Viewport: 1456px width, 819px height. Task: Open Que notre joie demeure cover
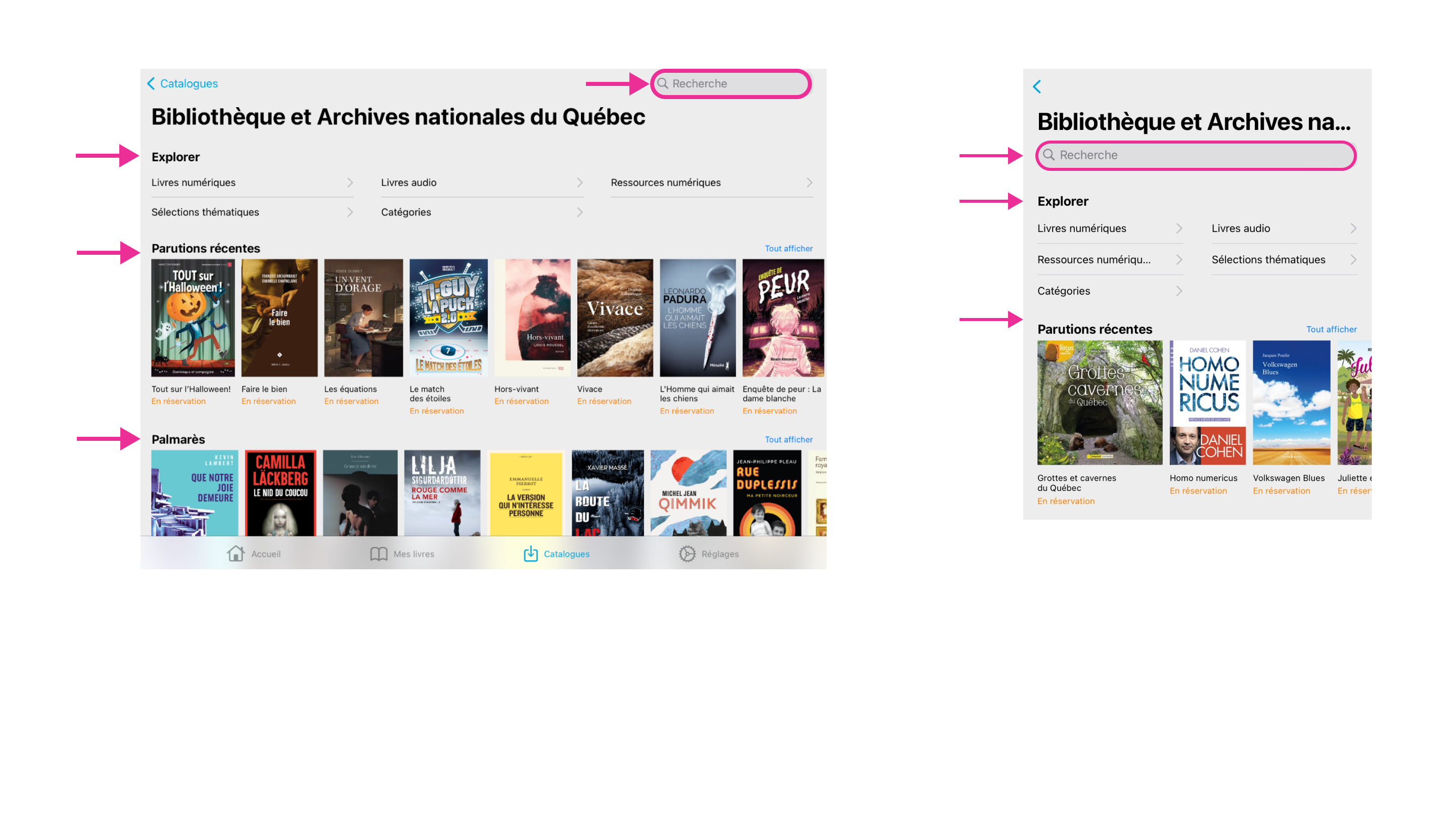pyautogui.click(x=195, y=493)
